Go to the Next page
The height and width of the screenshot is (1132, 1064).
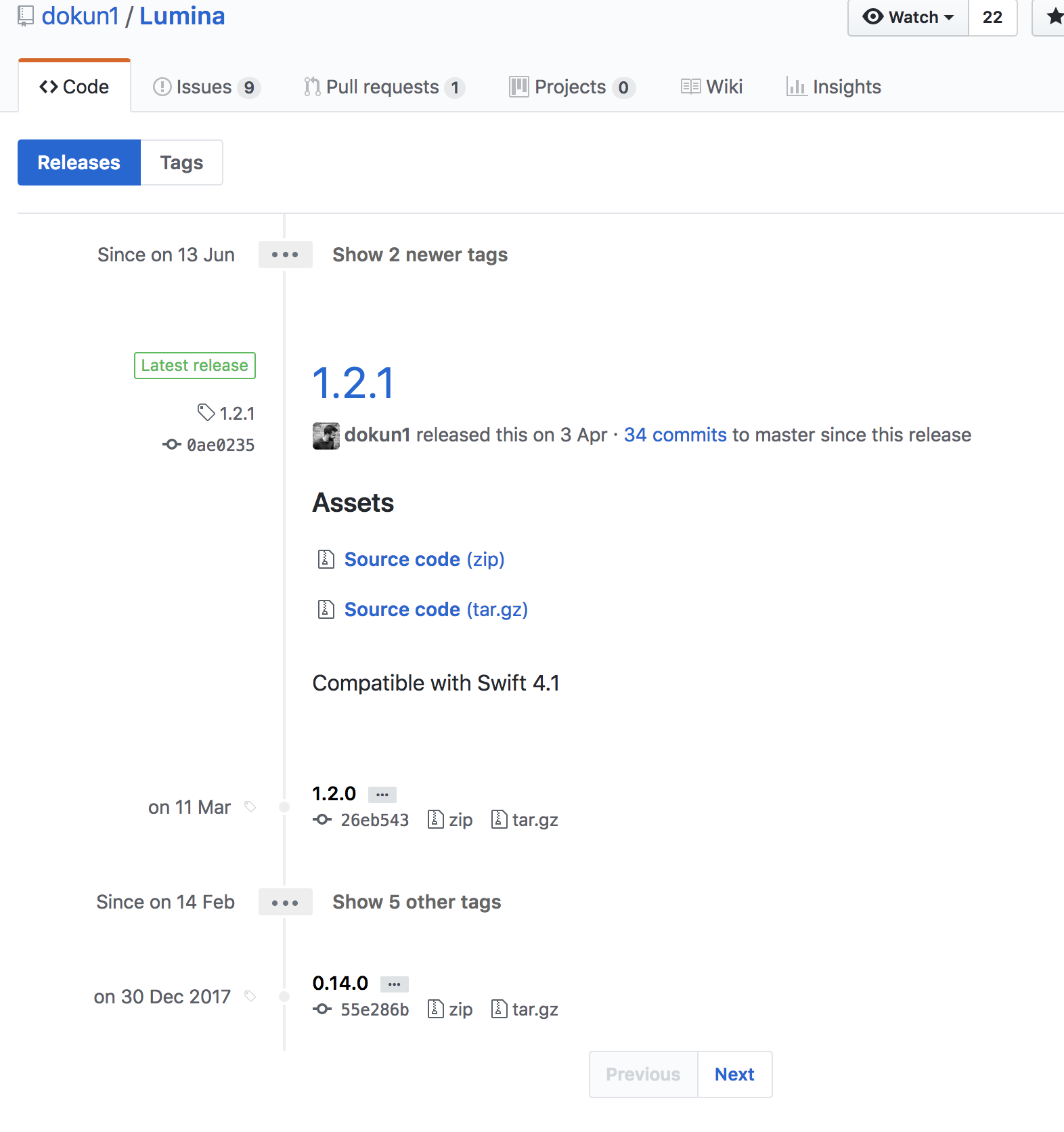[735, 1074]
